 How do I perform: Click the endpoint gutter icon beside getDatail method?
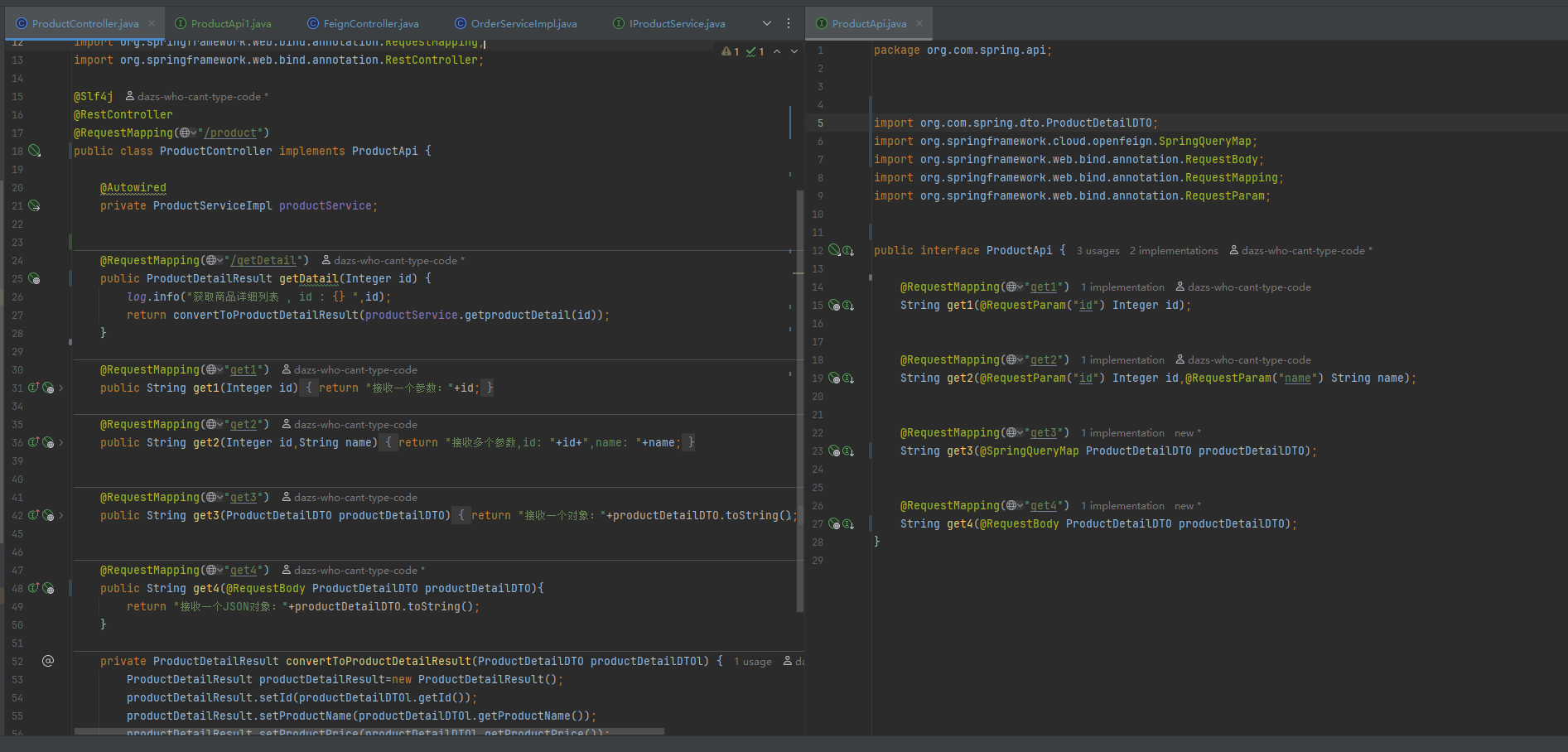pyautogui.click(x=34, y=278)
